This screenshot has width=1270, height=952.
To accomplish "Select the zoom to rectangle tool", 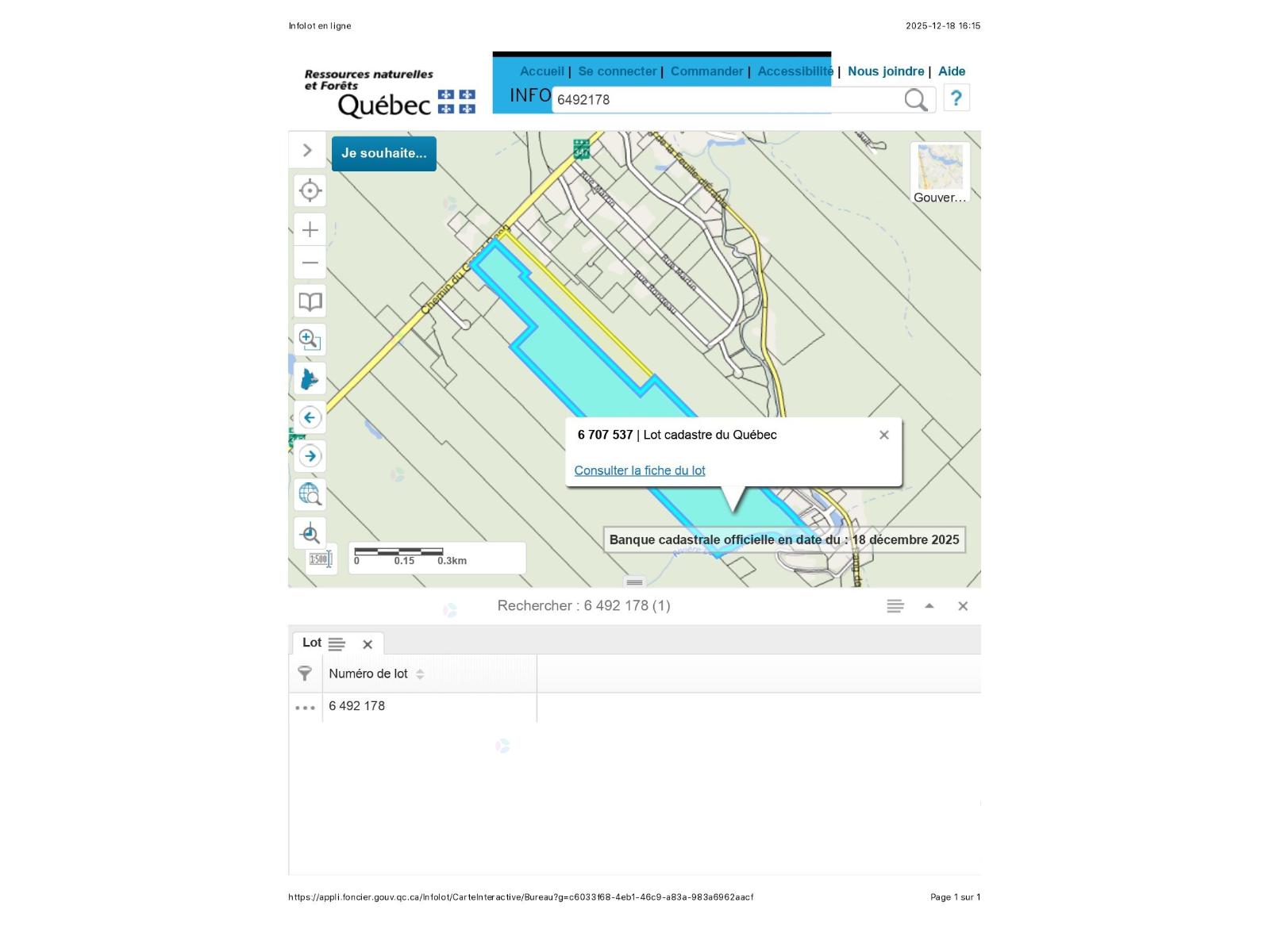I will pos(310,340).
